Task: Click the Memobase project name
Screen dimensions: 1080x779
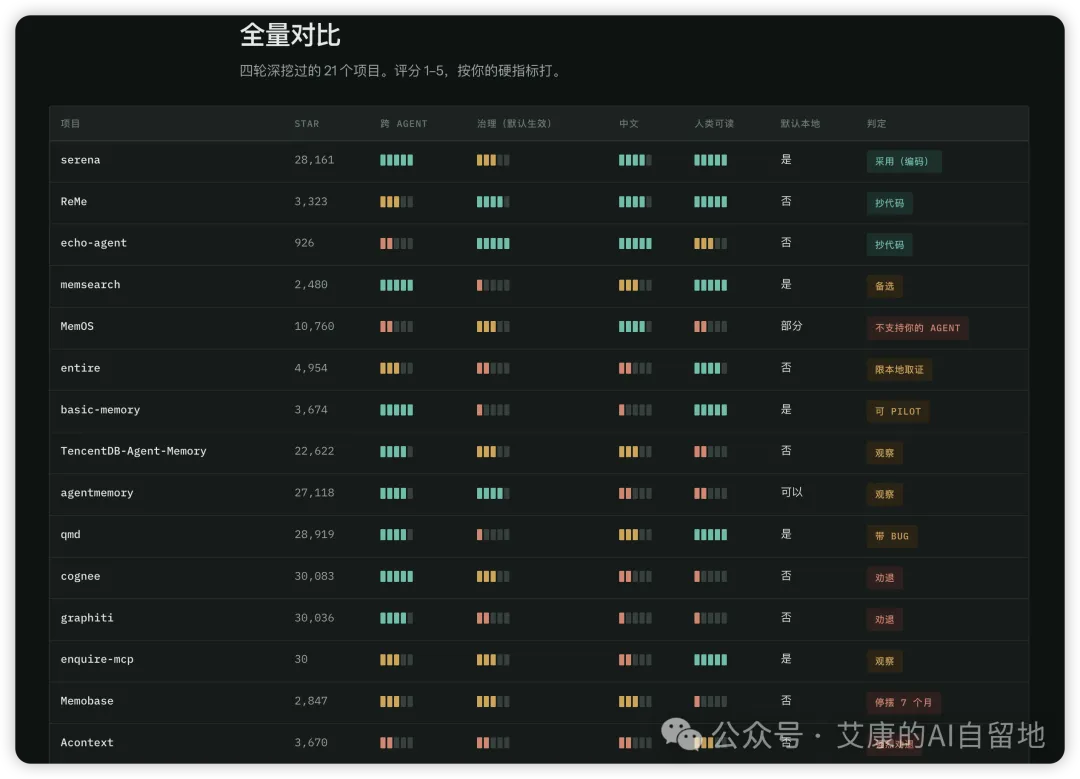Action: pyautogui.click(x=87, y=701)
